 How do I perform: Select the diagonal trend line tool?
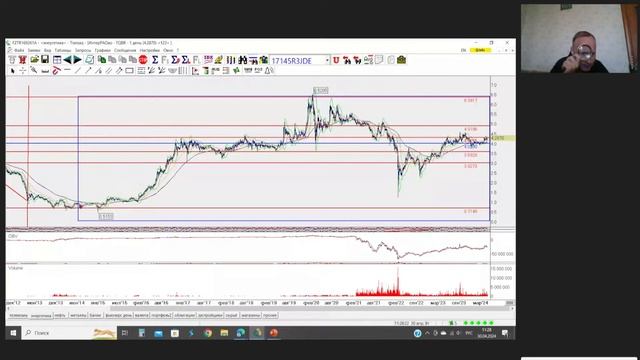(x=78, y=71)
